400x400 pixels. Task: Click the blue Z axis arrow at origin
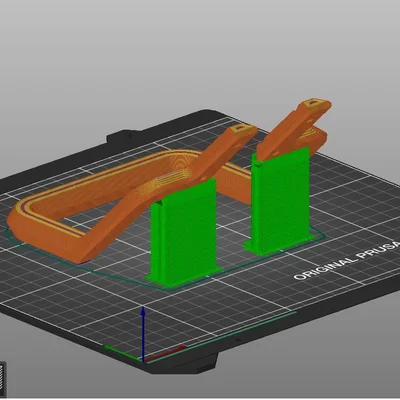[x=143, y=333]
